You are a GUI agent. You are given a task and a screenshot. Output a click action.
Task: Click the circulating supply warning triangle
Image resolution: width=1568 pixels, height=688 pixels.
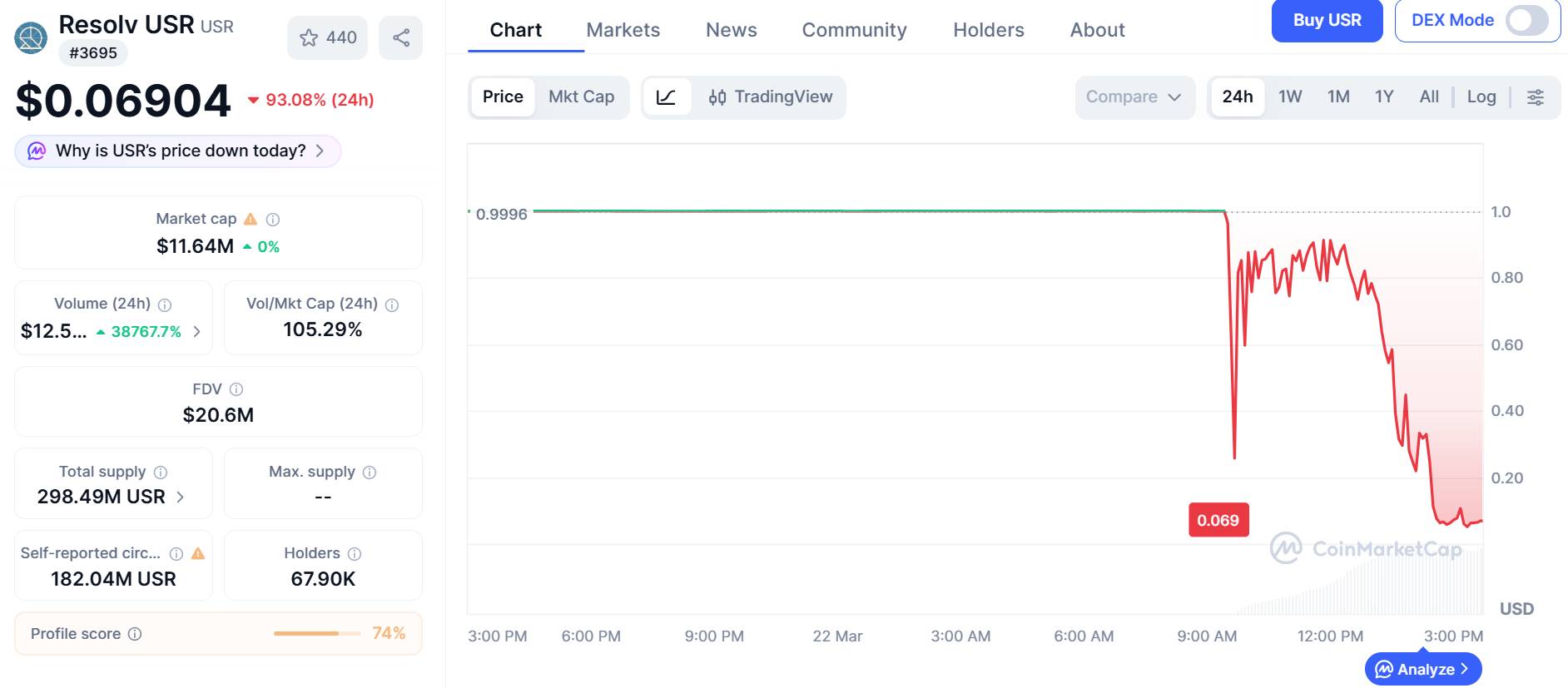198,553
